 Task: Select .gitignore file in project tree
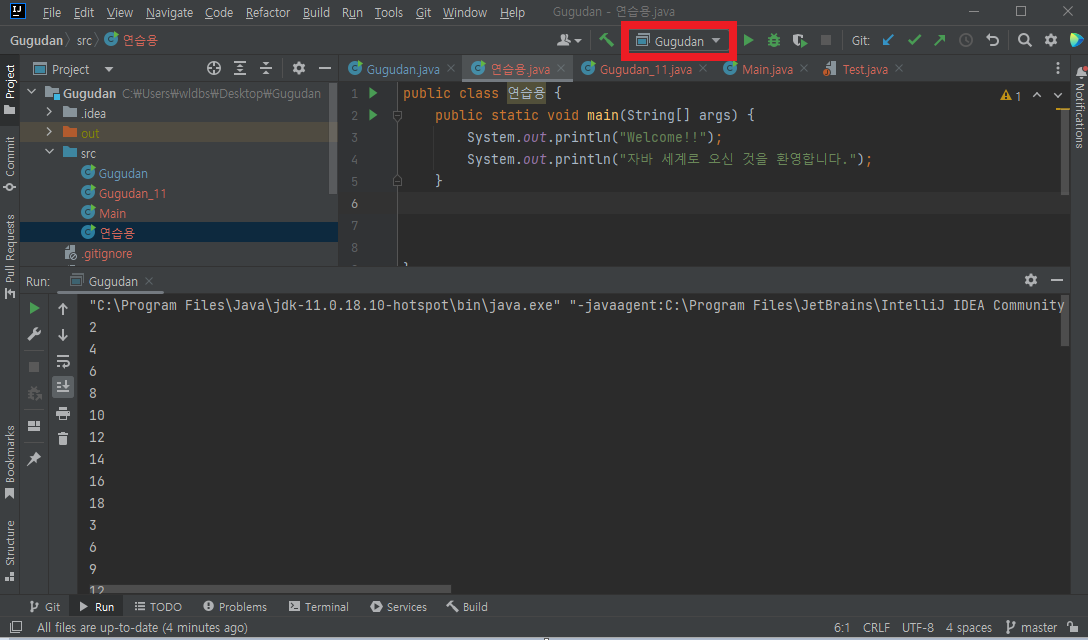click(107, 253)
